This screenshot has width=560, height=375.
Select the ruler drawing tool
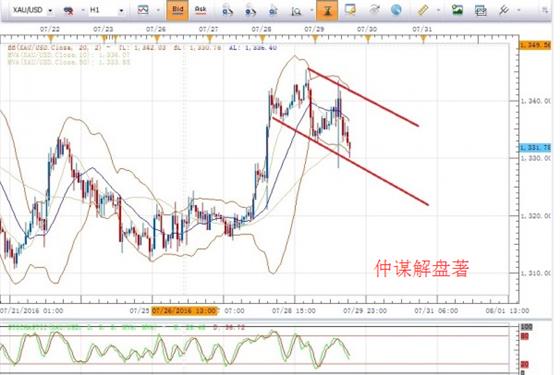pyautogui.click(x=422, y=10)
